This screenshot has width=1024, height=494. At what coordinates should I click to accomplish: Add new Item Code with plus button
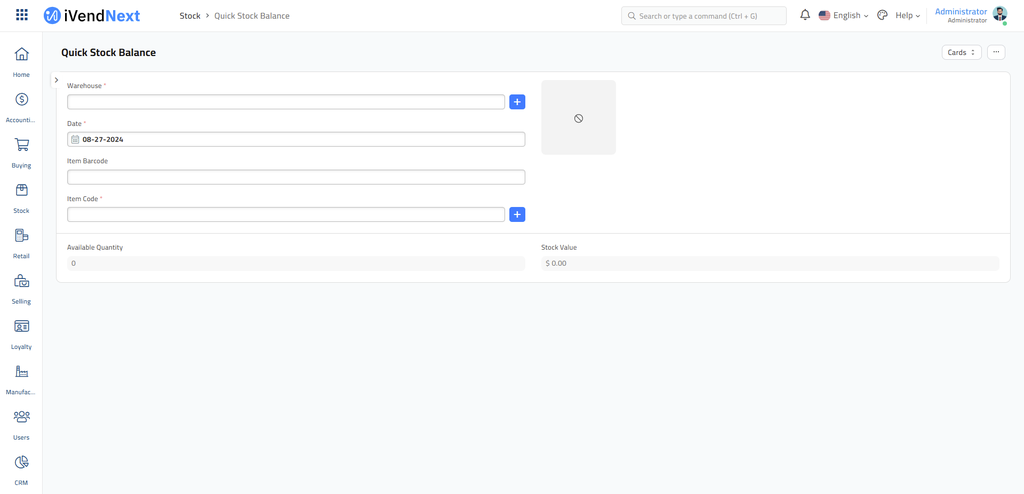point(517,215)
